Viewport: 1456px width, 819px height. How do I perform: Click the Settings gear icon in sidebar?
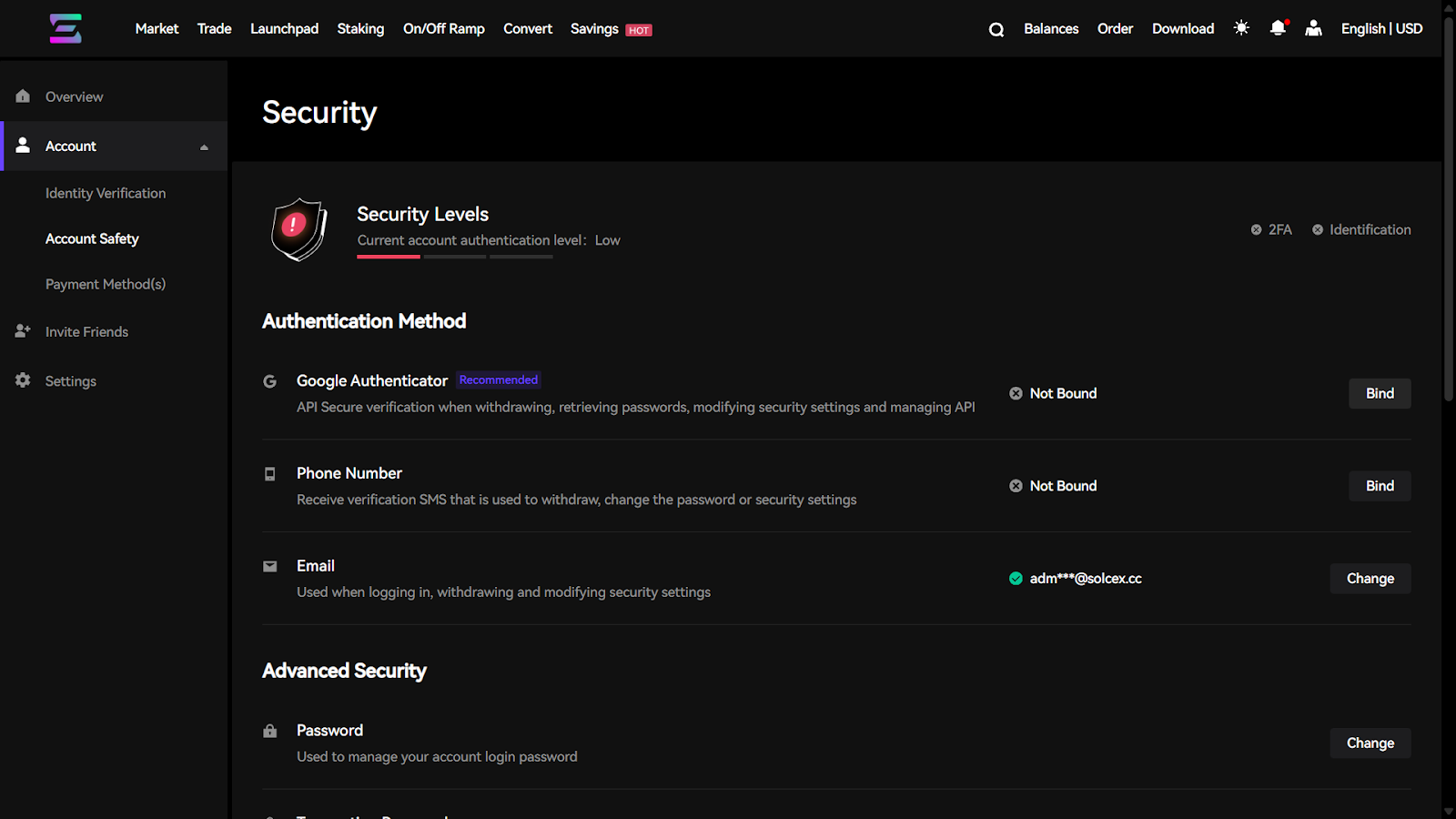pyautogui.click(x=23, y=380)
